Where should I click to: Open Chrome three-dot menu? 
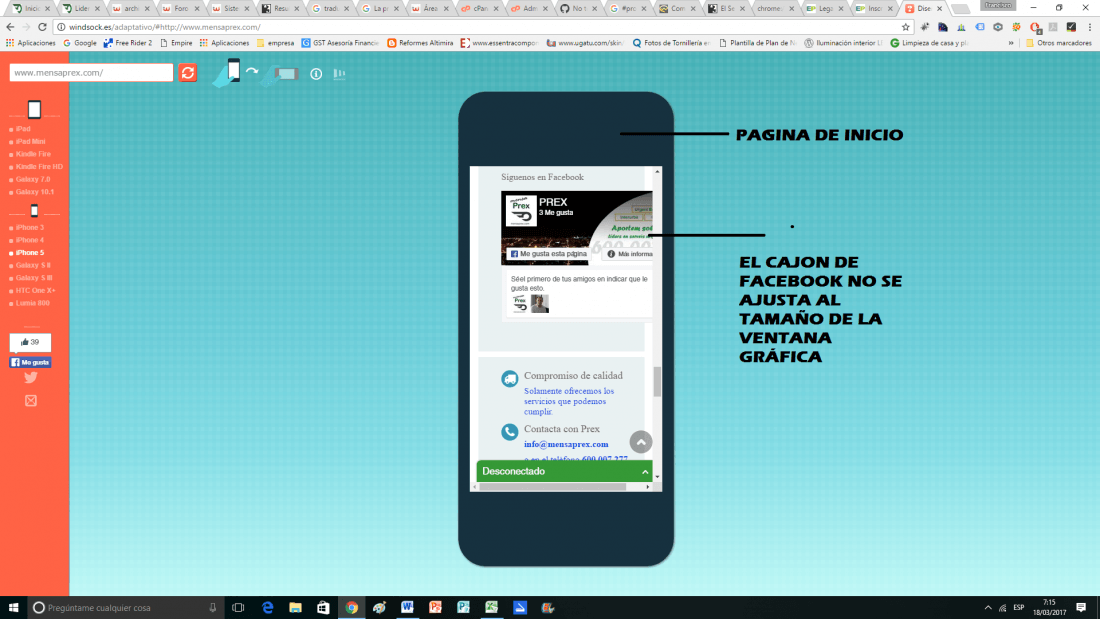click(1089, 27)
